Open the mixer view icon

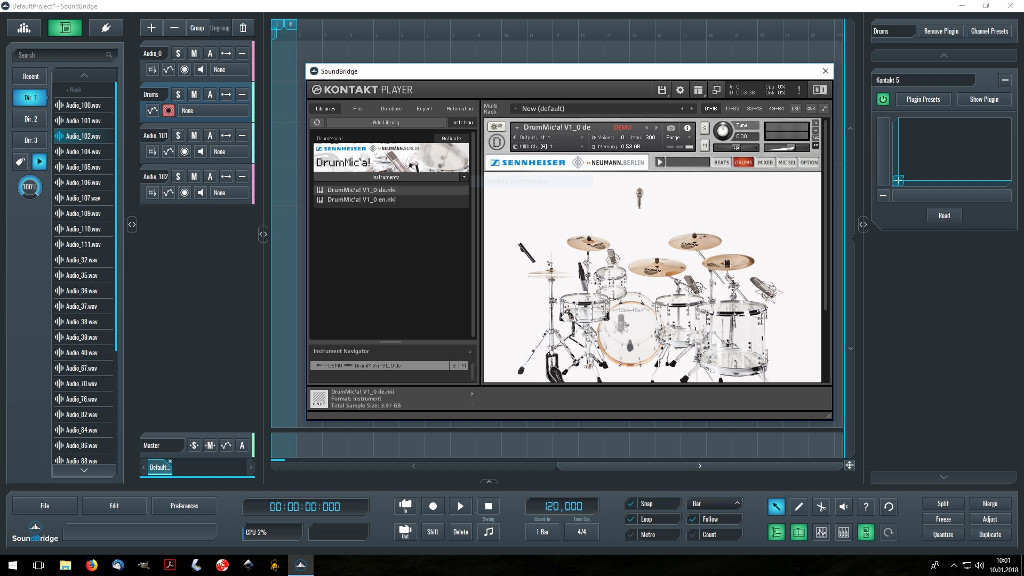24,27
